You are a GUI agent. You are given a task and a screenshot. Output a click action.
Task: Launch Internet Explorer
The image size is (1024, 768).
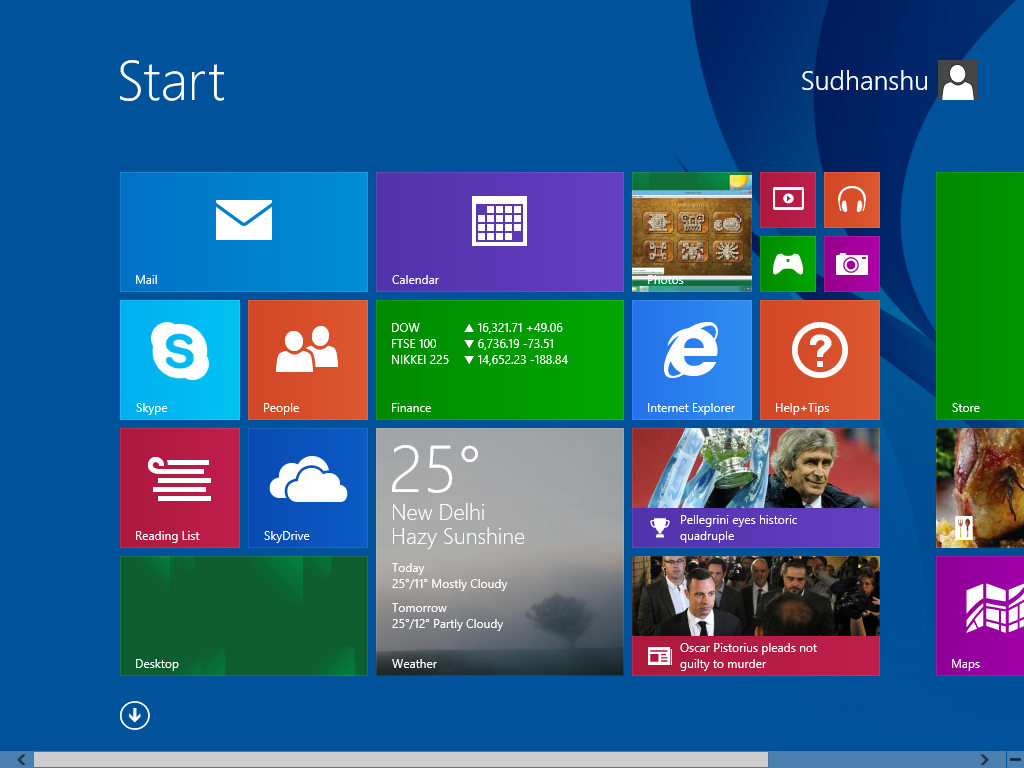(691, 359)
